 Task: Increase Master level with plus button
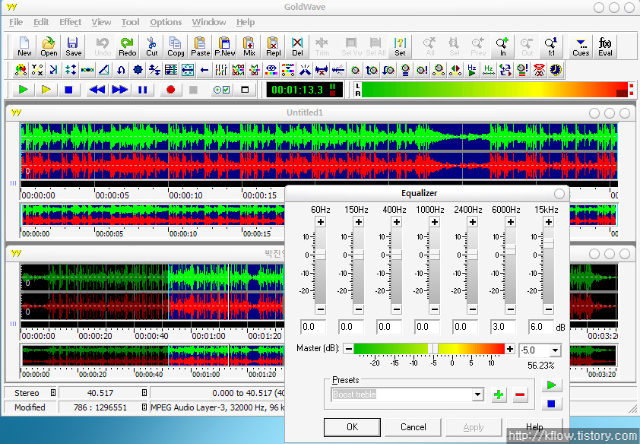[x=510, y=349]
